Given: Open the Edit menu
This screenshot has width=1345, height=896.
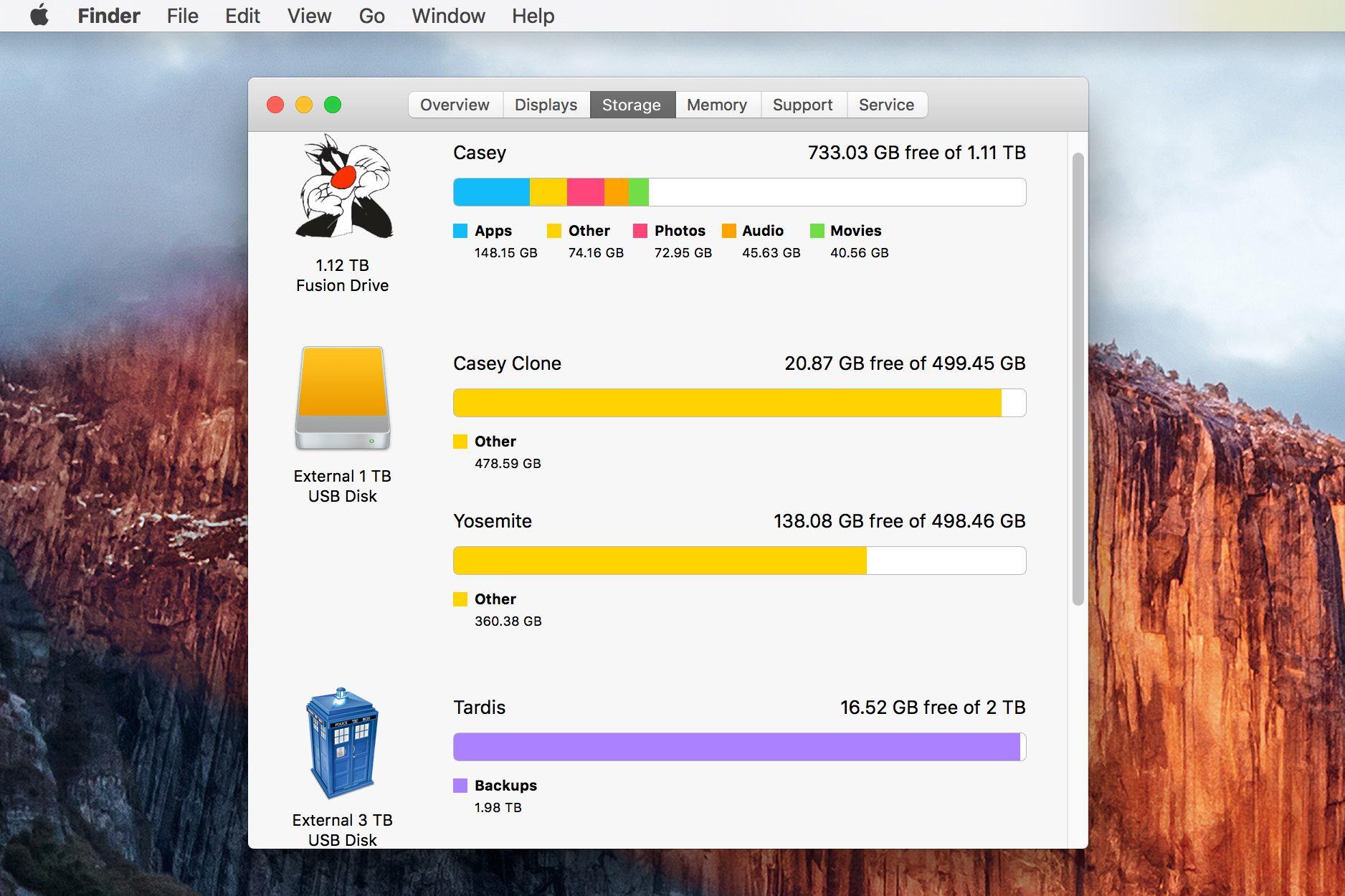Looking at the screenshot, I should tap(242, 16).
